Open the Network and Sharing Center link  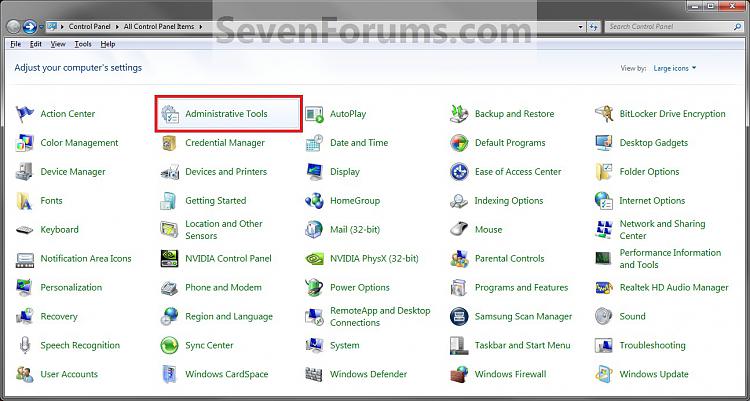(x=662, y=230)
